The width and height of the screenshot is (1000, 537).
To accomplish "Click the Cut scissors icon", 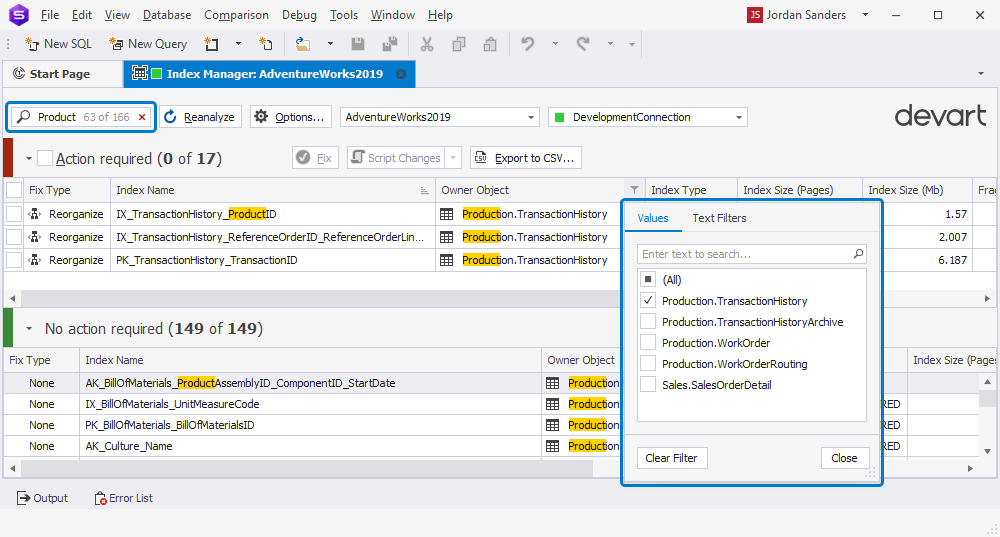I will pos(427,44).
